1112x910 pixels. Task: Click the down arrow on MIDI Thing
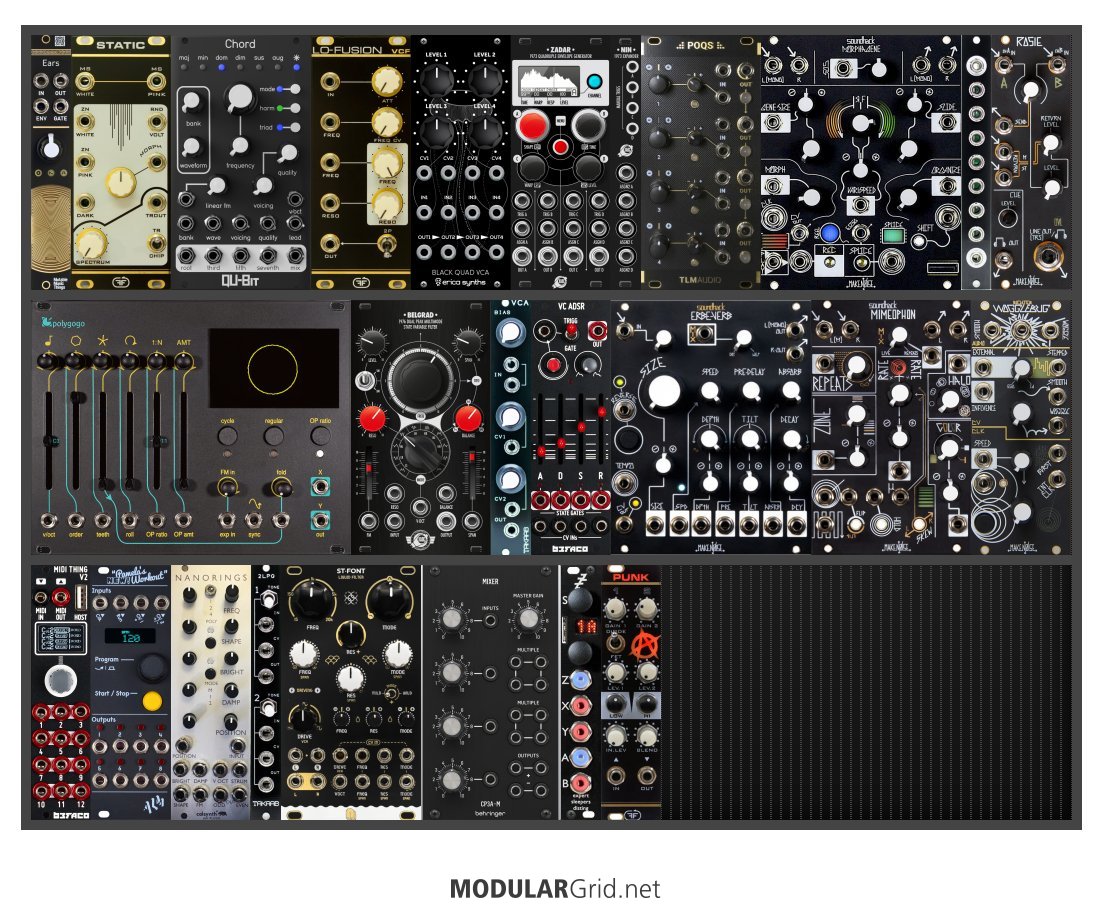(x=40, y=581)
